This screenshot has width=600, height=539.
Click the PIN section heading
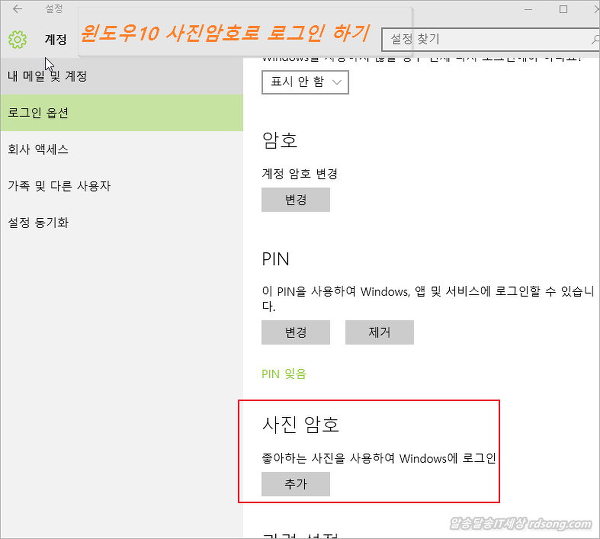click(275, 259)
